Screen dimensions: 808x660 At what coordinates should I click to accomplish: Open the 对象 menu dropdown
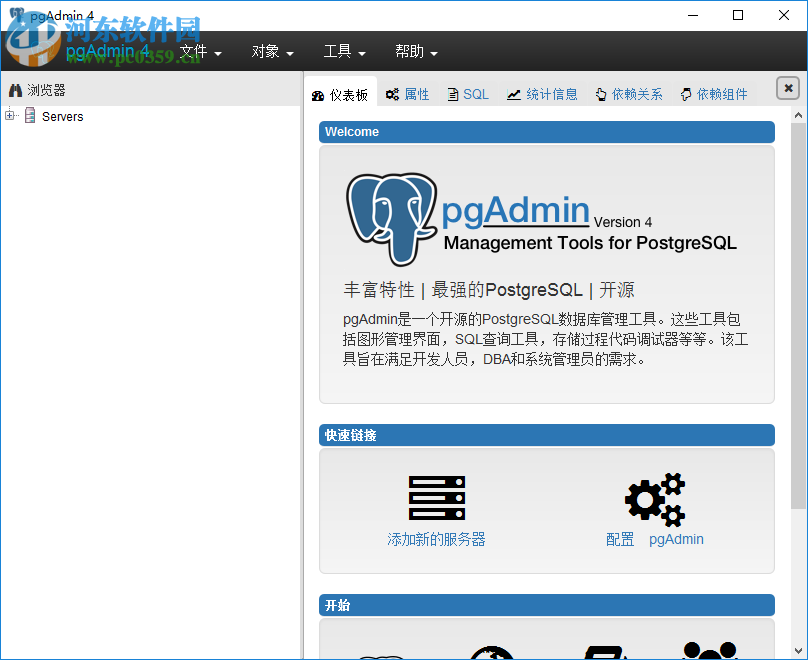(x=272, y=51)
